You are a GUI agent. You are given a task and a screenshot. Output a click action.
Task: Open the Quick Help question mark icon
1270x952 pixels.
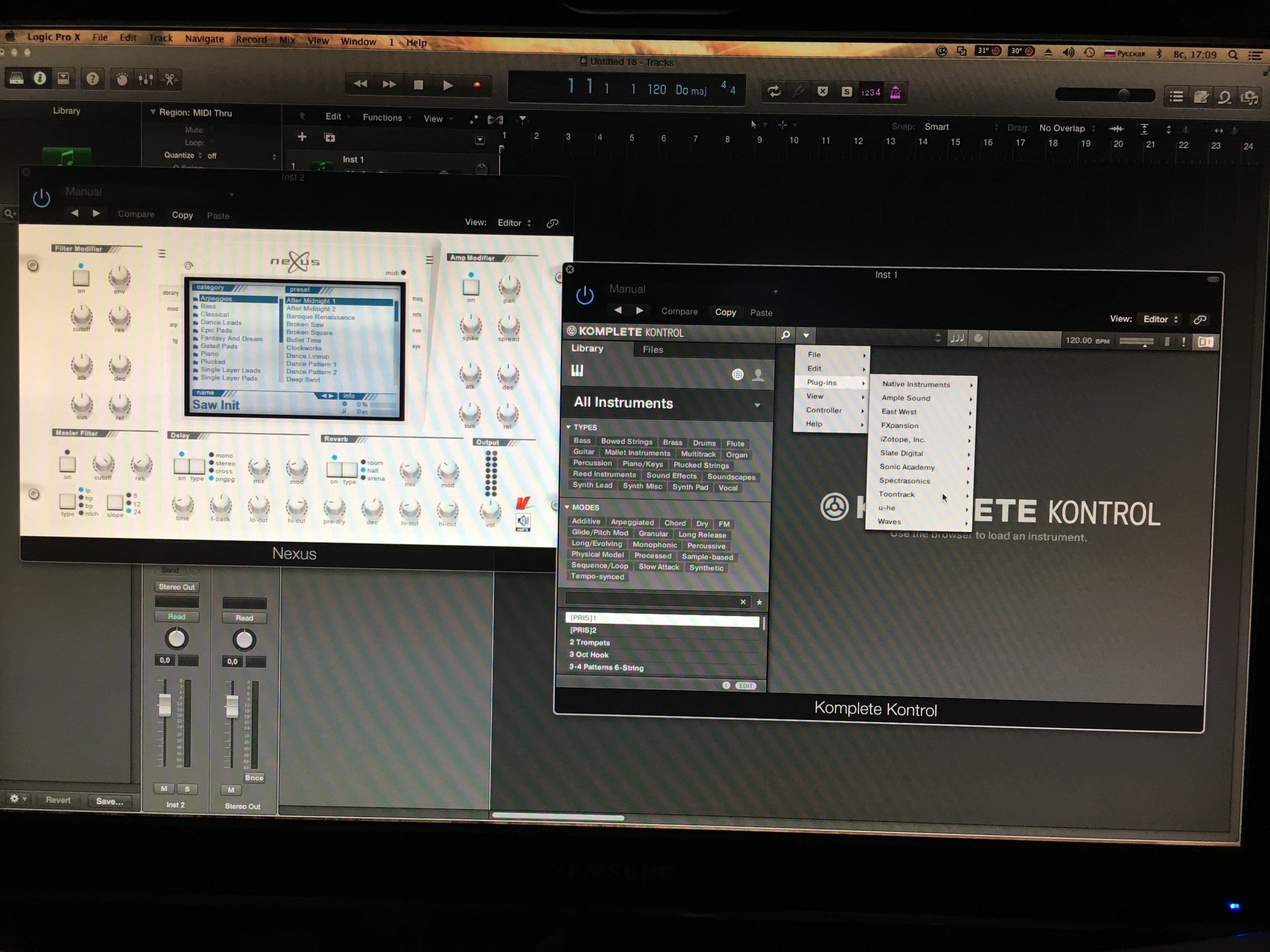(92, 79)
